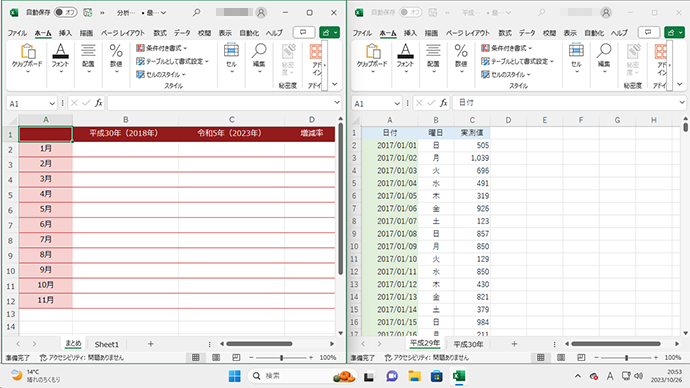This screenshot has height=388, width=690.
Task: Select Sheet1 tab in left workbook
Action: [x=106, y=344]
